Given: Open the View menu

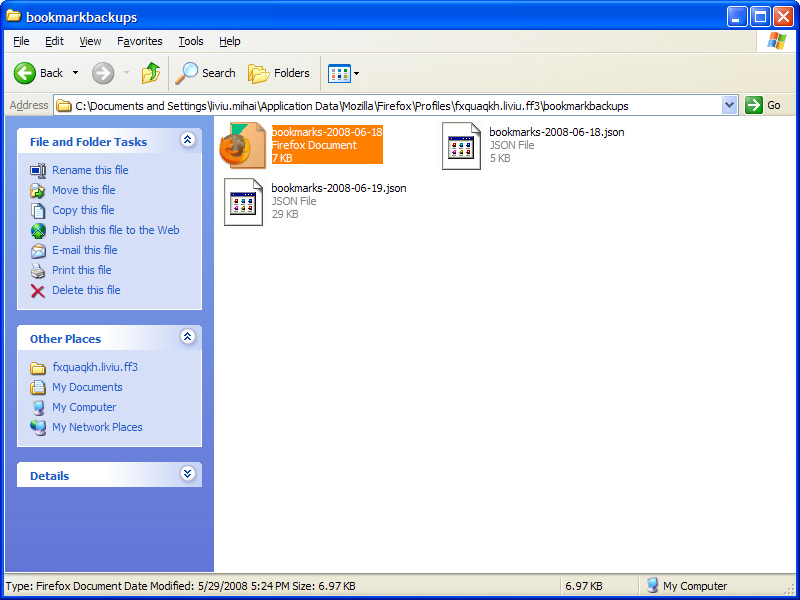Looking at the screenshot, I should (90, 41).
